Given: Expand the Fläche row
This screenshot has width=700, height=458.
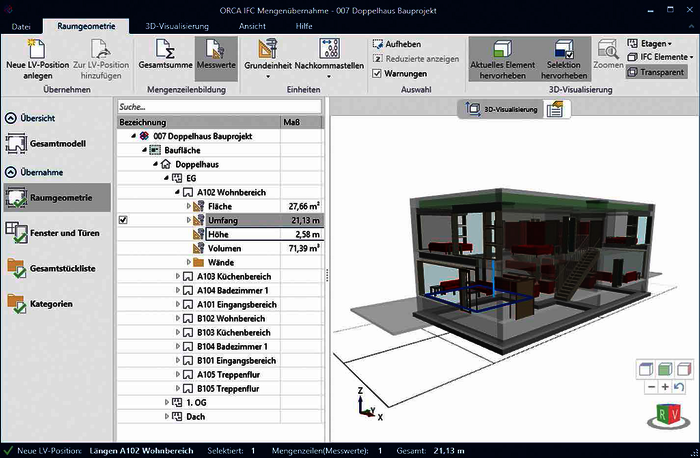Looking at the screenshot, I should pyautogui.click(x=188, y=206).
